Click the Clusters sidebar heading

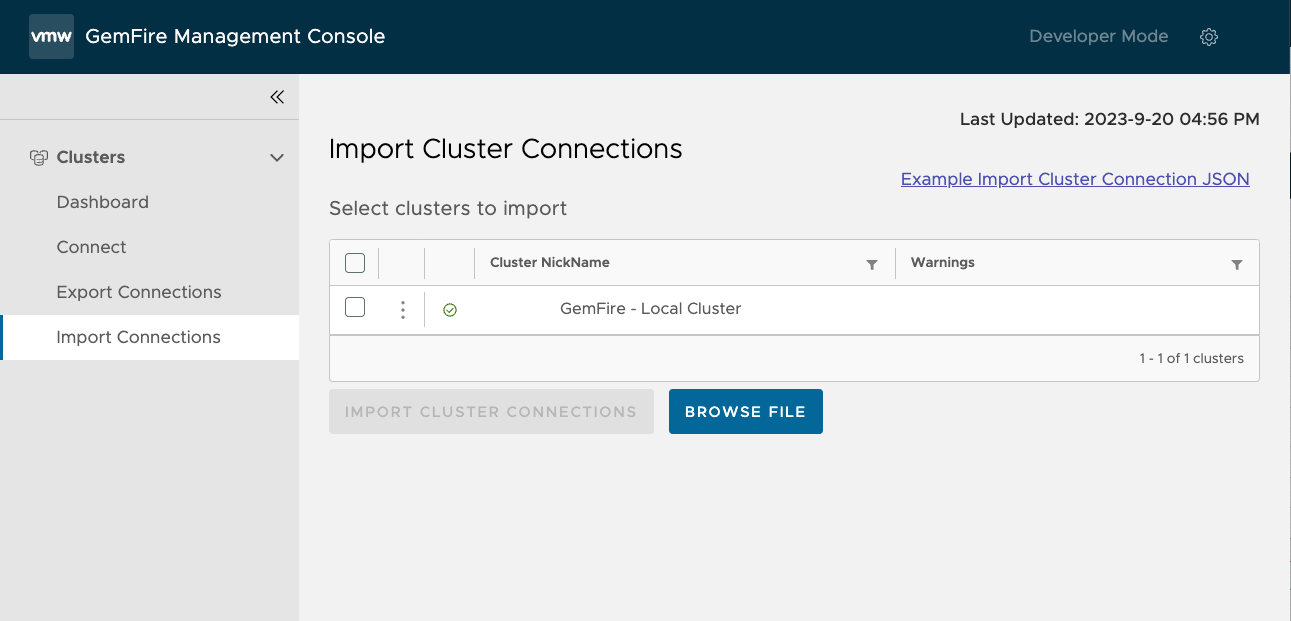point(91,157)
